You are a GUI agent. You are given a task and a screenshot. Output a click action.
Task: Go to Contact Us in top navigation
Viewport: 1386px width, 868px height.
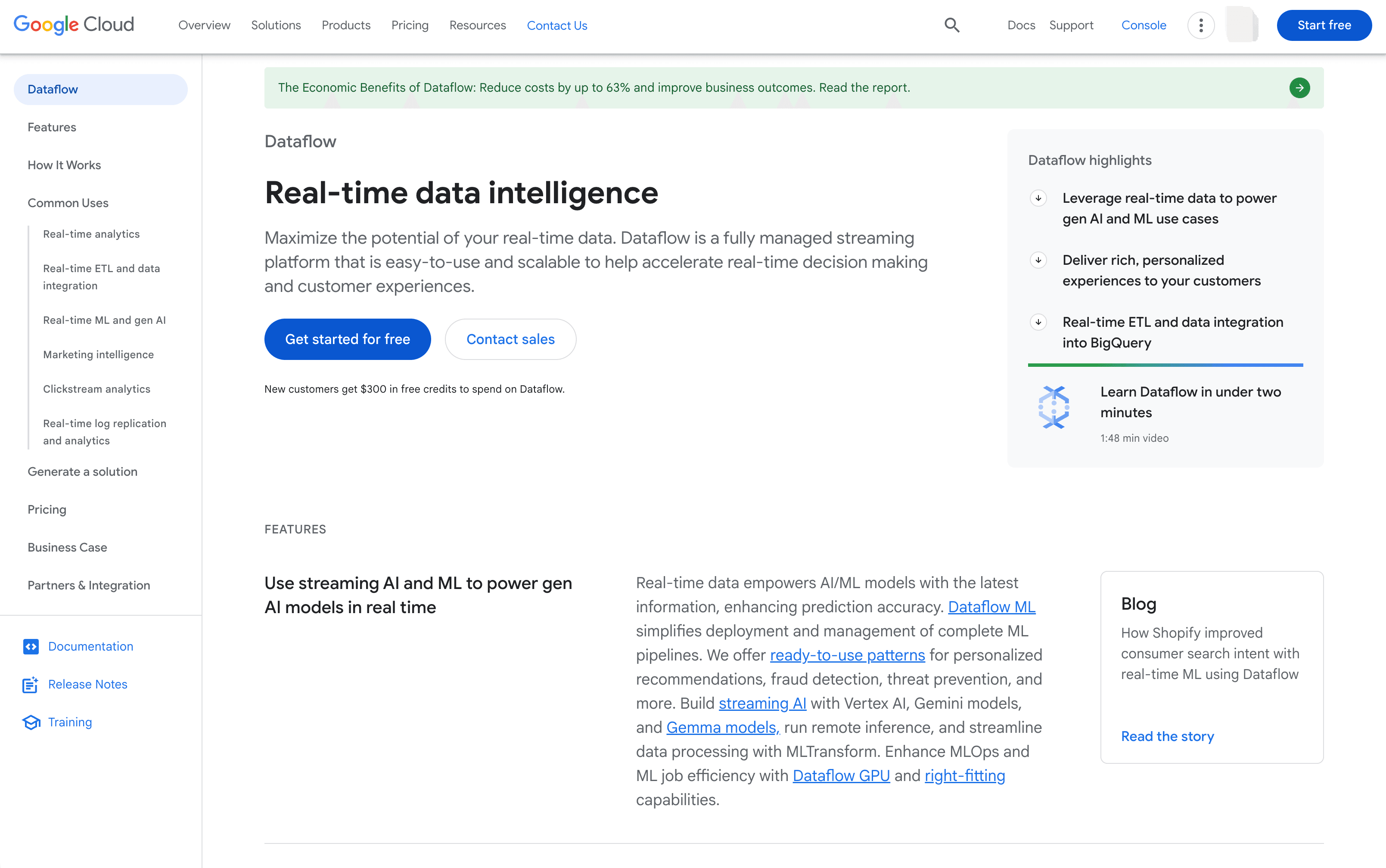tap(557, 25)
